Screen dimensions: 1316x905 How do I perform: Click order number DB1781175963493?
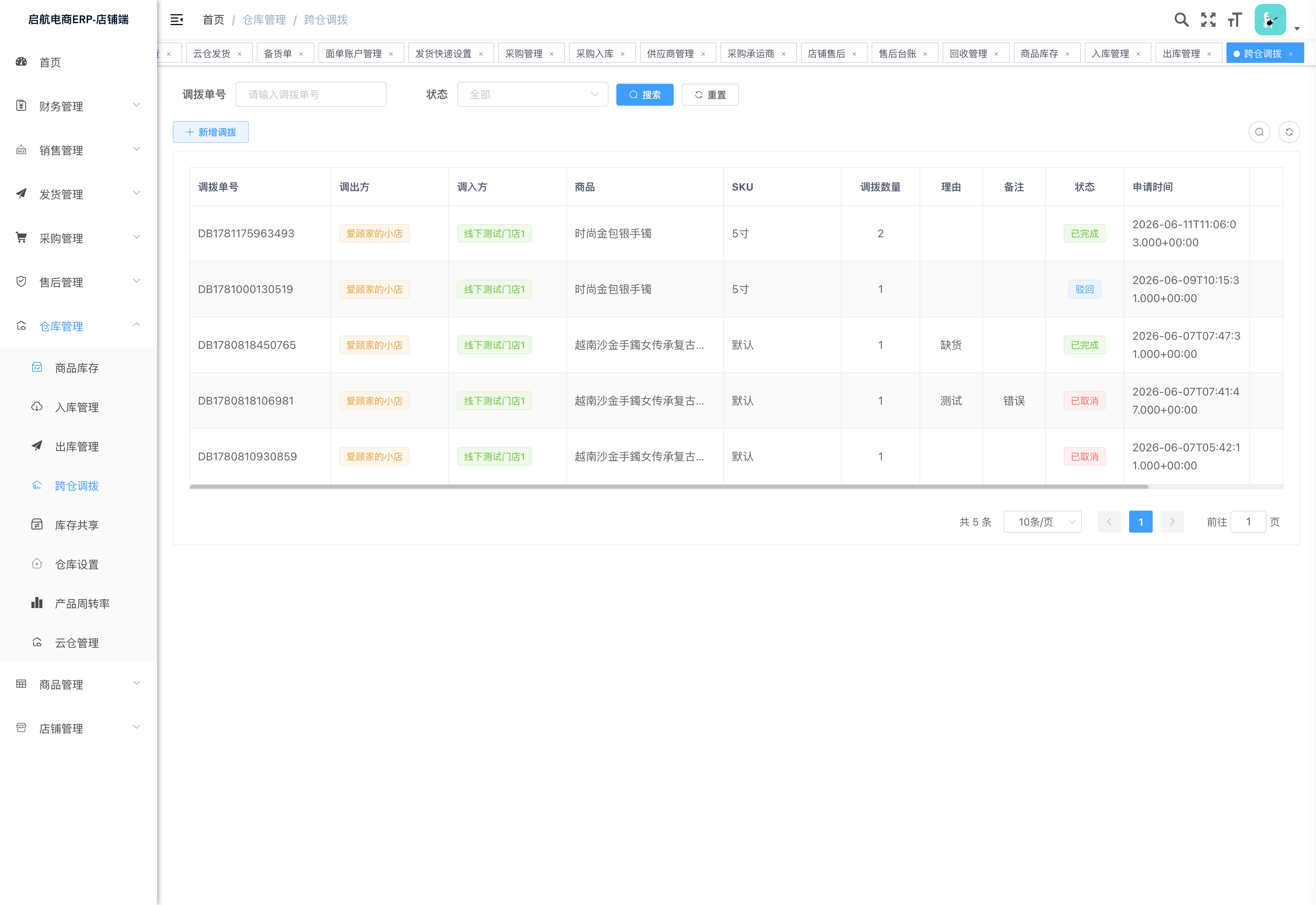(246, 234)
